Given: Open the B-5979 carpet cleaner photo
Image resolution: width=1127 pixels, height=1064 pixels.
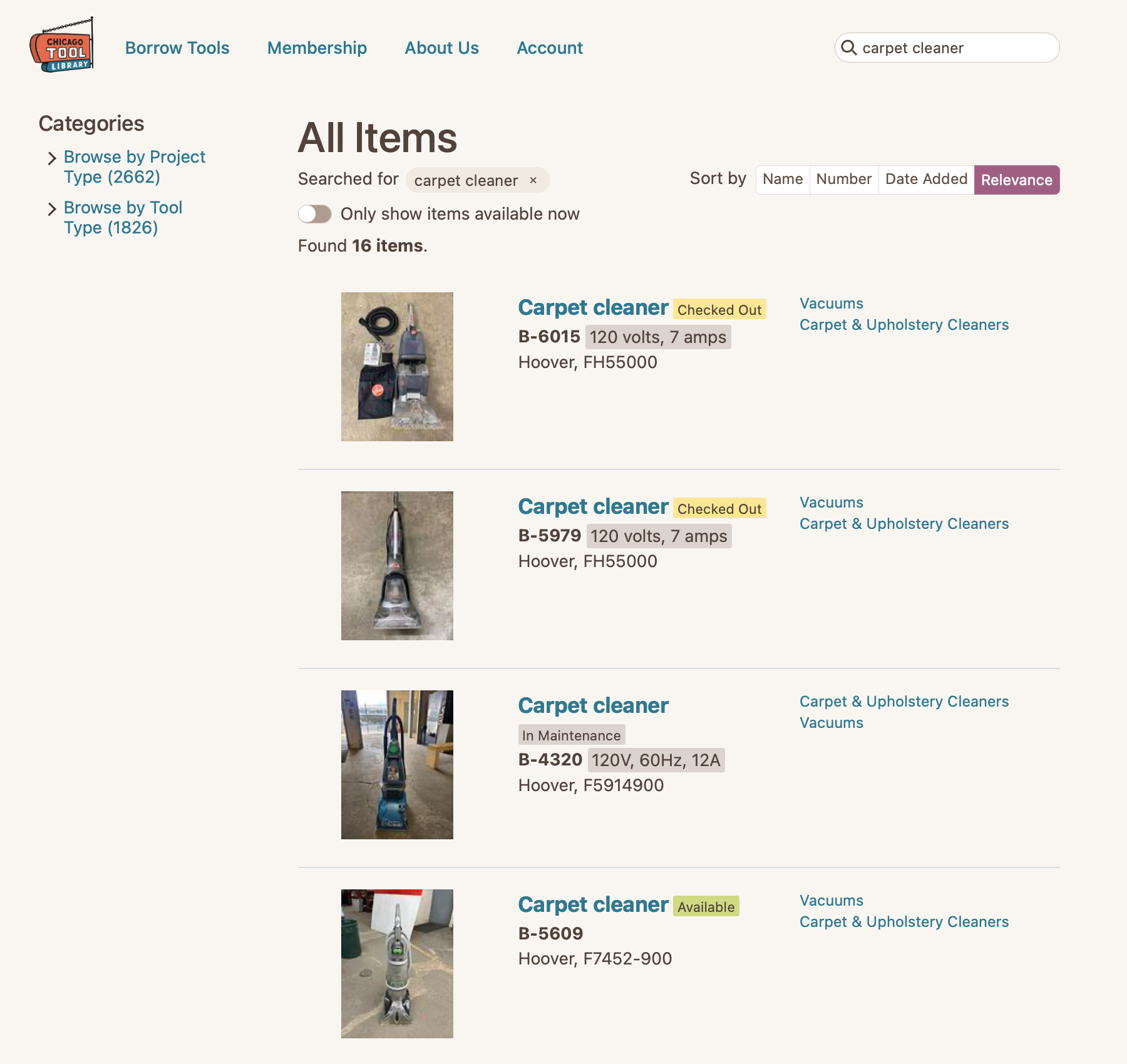Looking at the screenshot, I should (x=397, y=566).
